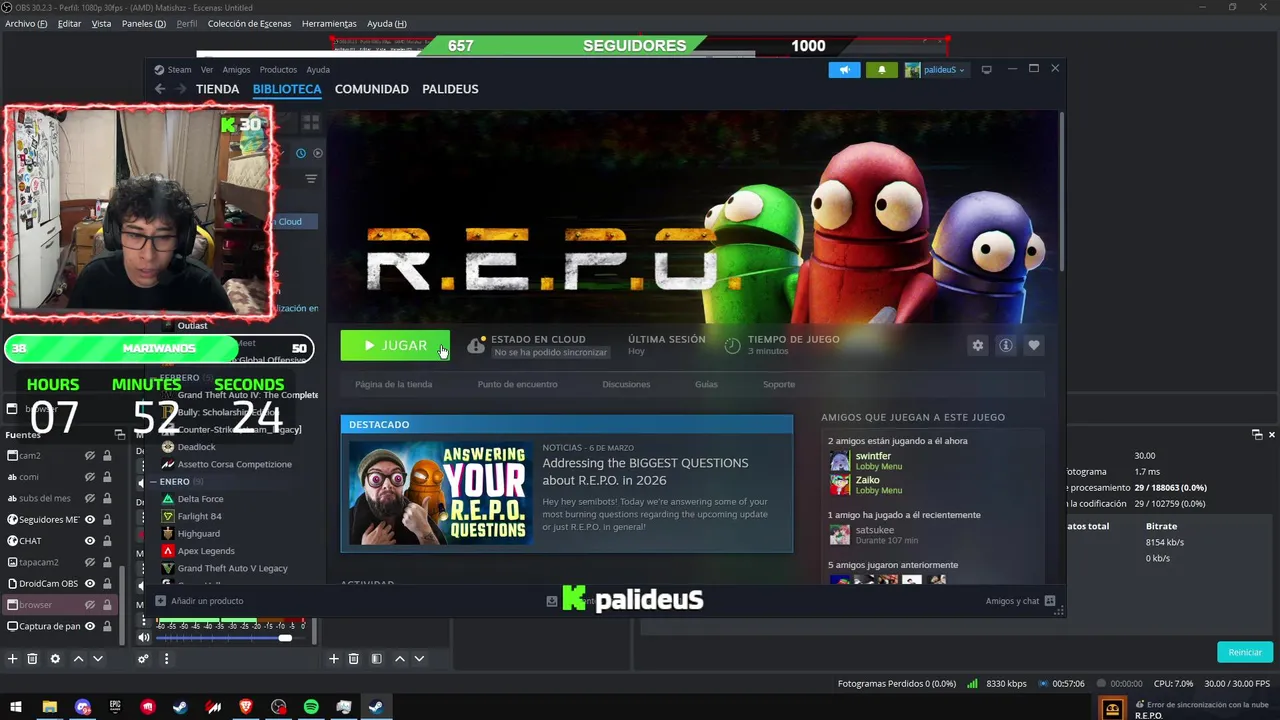The image size is (1280, 720).
Task: Open the audio mixer three-dot menu
Action: tap(166, 659)
